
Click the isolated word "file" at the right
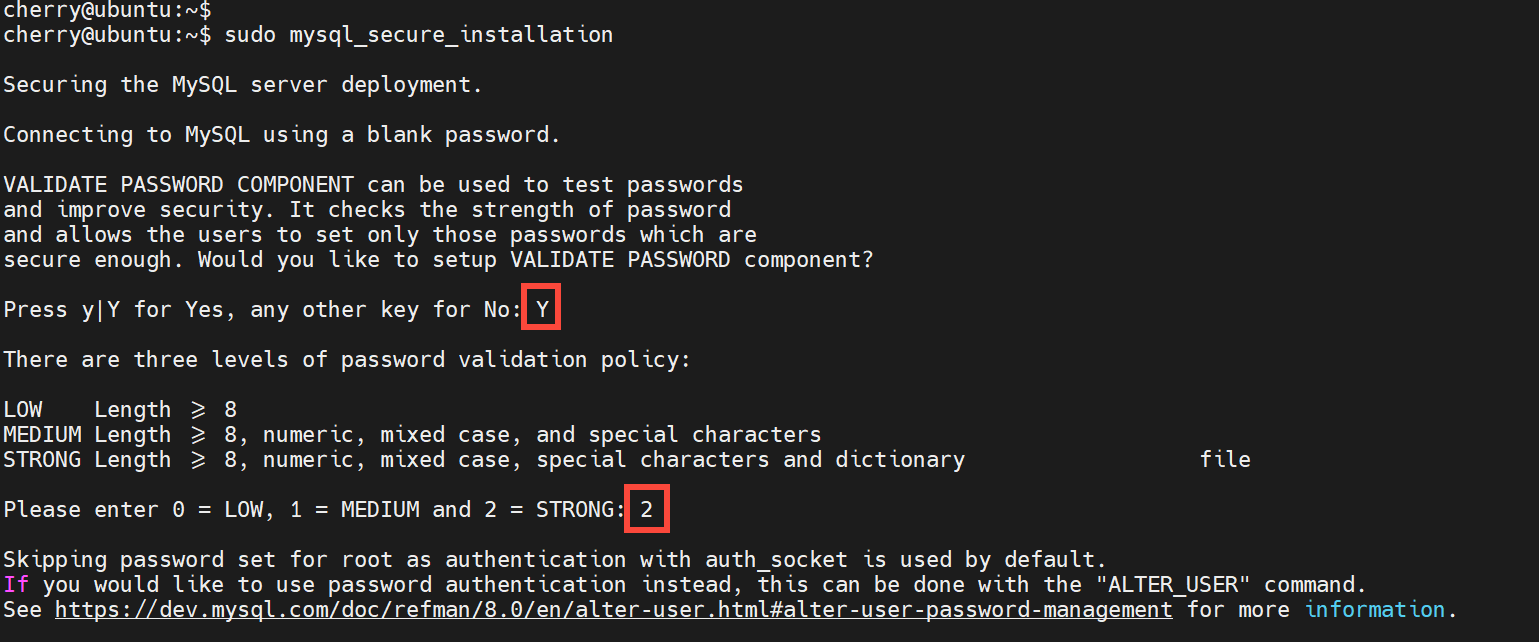1225,460
